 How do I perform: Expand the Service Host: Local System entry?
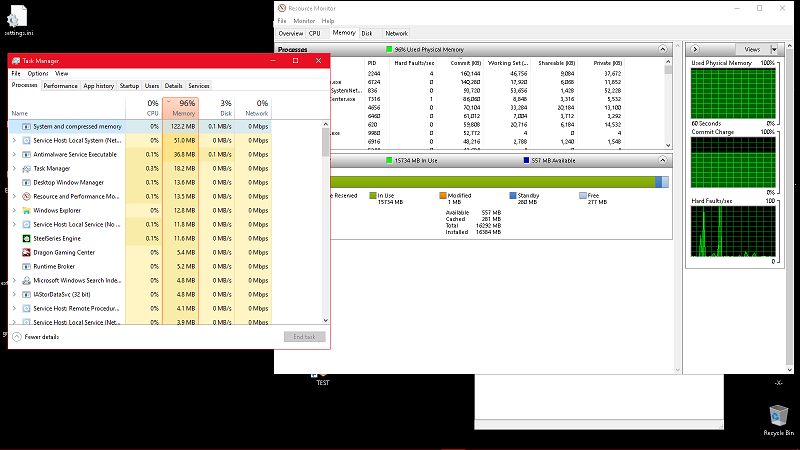coord(14,140)
